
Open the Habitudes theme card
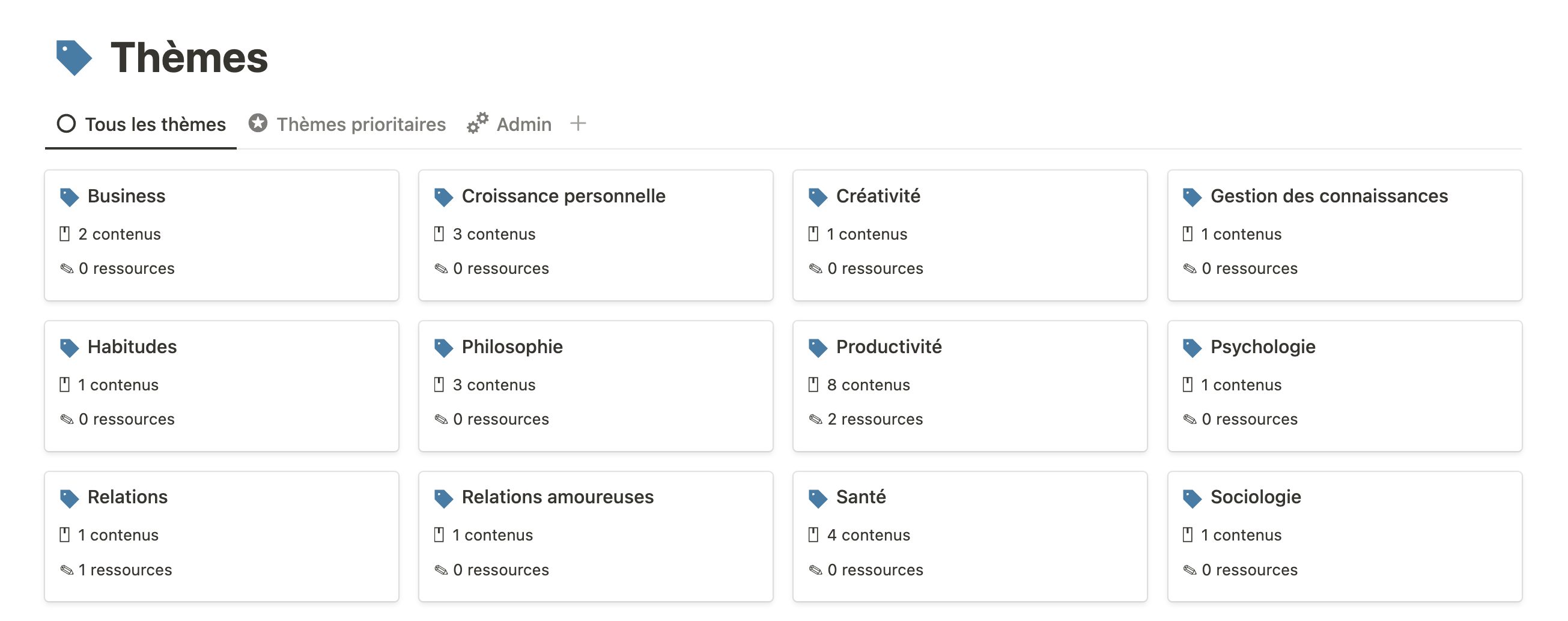pyautogui.click(x=132, y=347)
